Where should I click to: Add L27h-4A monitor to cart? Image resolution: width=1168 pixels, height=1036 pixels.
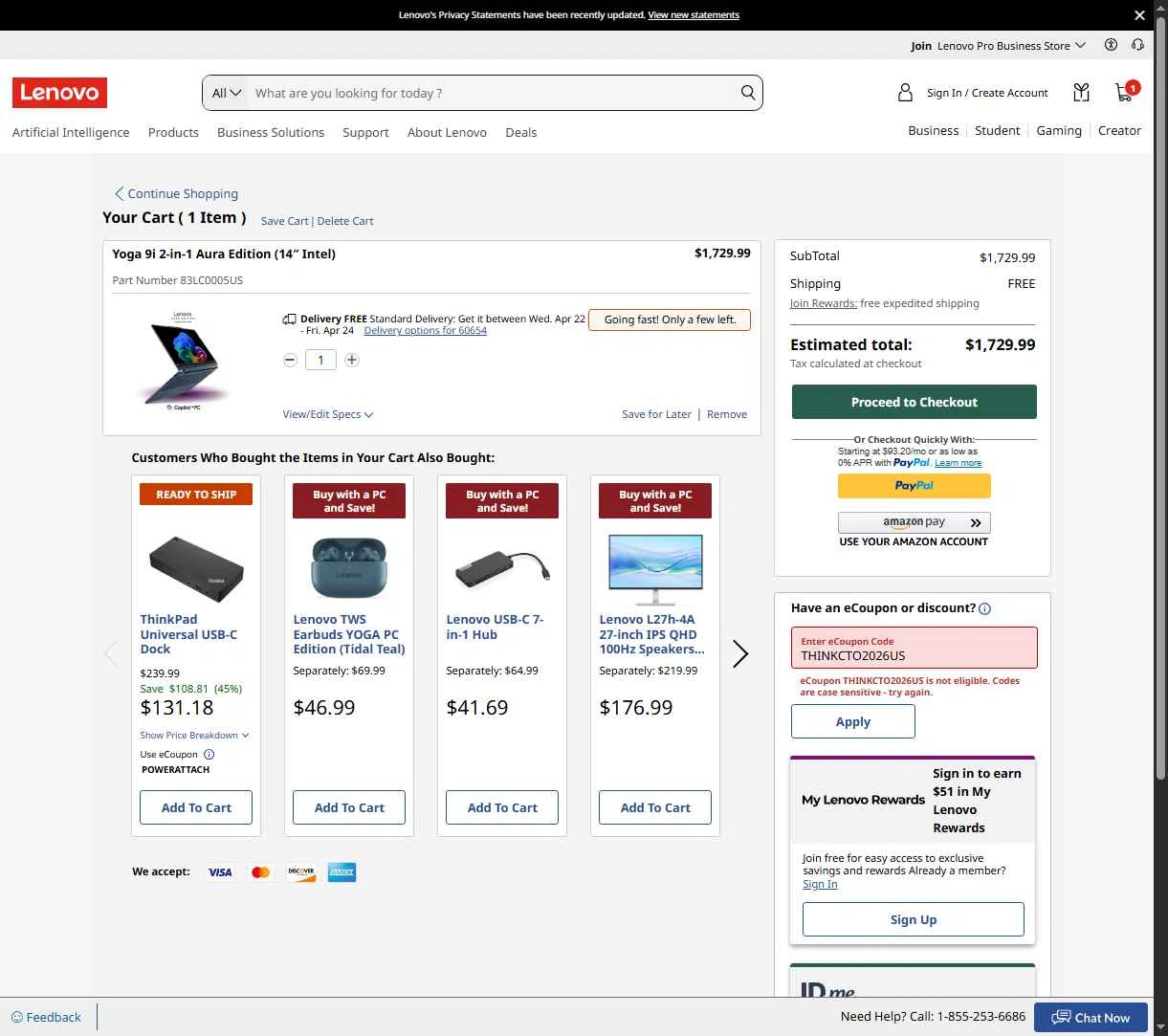coord(655,807)
